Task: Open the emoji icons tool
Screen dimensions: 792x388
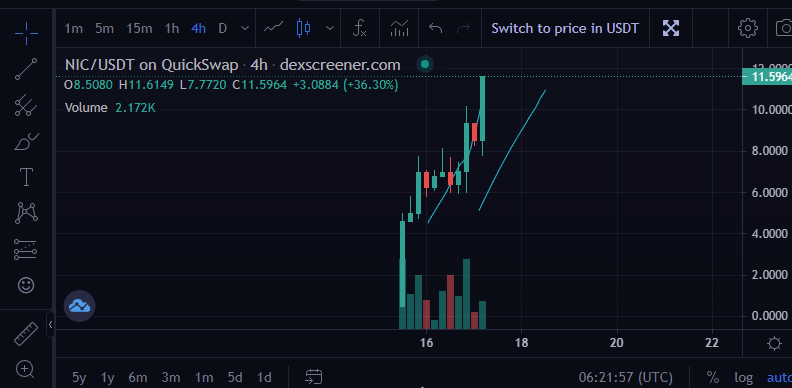Action: tap(26, 285)
